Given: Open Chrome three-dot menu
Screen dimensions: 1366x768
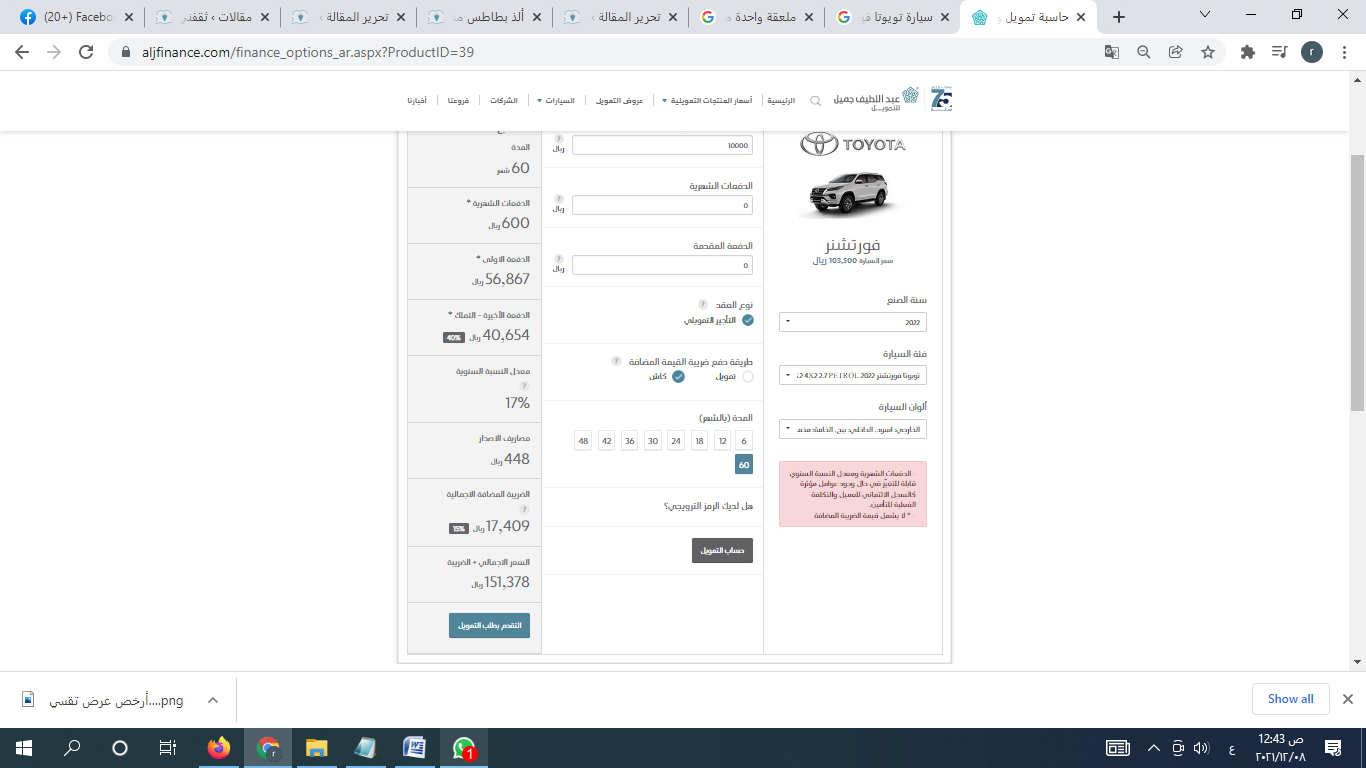Looking at the screenshot, I should click(1343, 52).
